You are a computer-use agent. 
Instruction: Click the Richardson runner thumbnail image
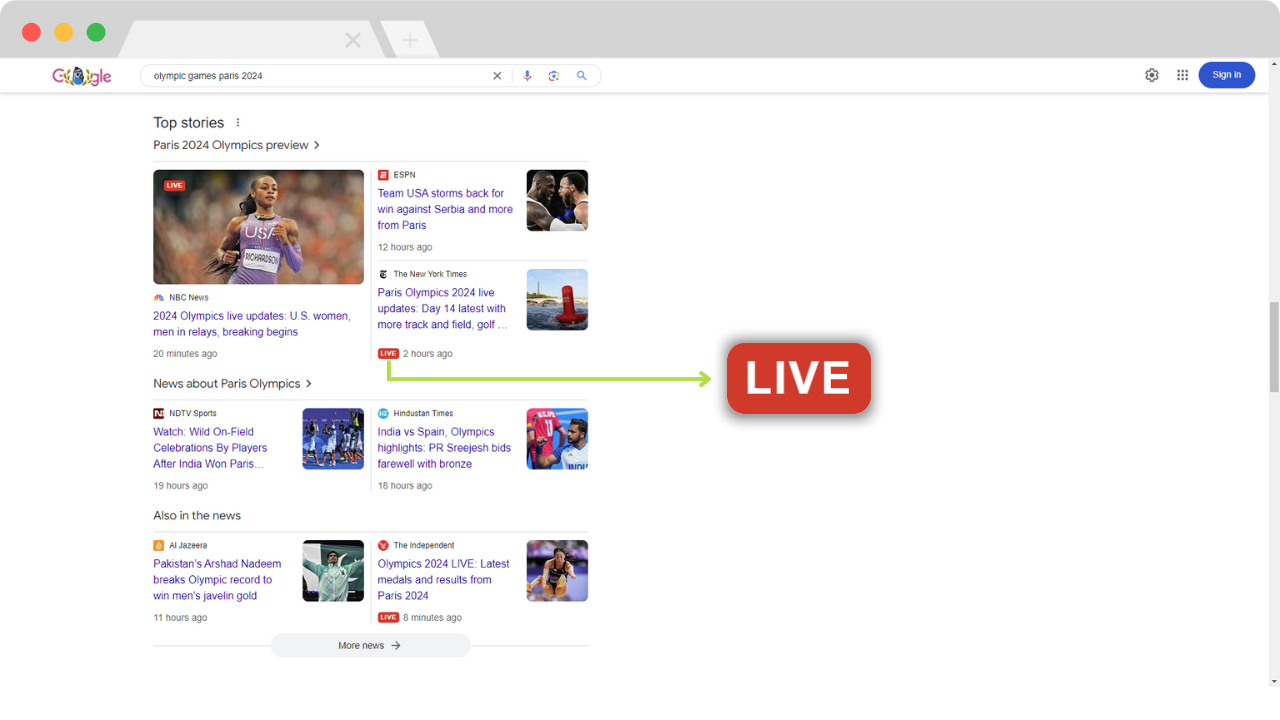click(258, 227)
